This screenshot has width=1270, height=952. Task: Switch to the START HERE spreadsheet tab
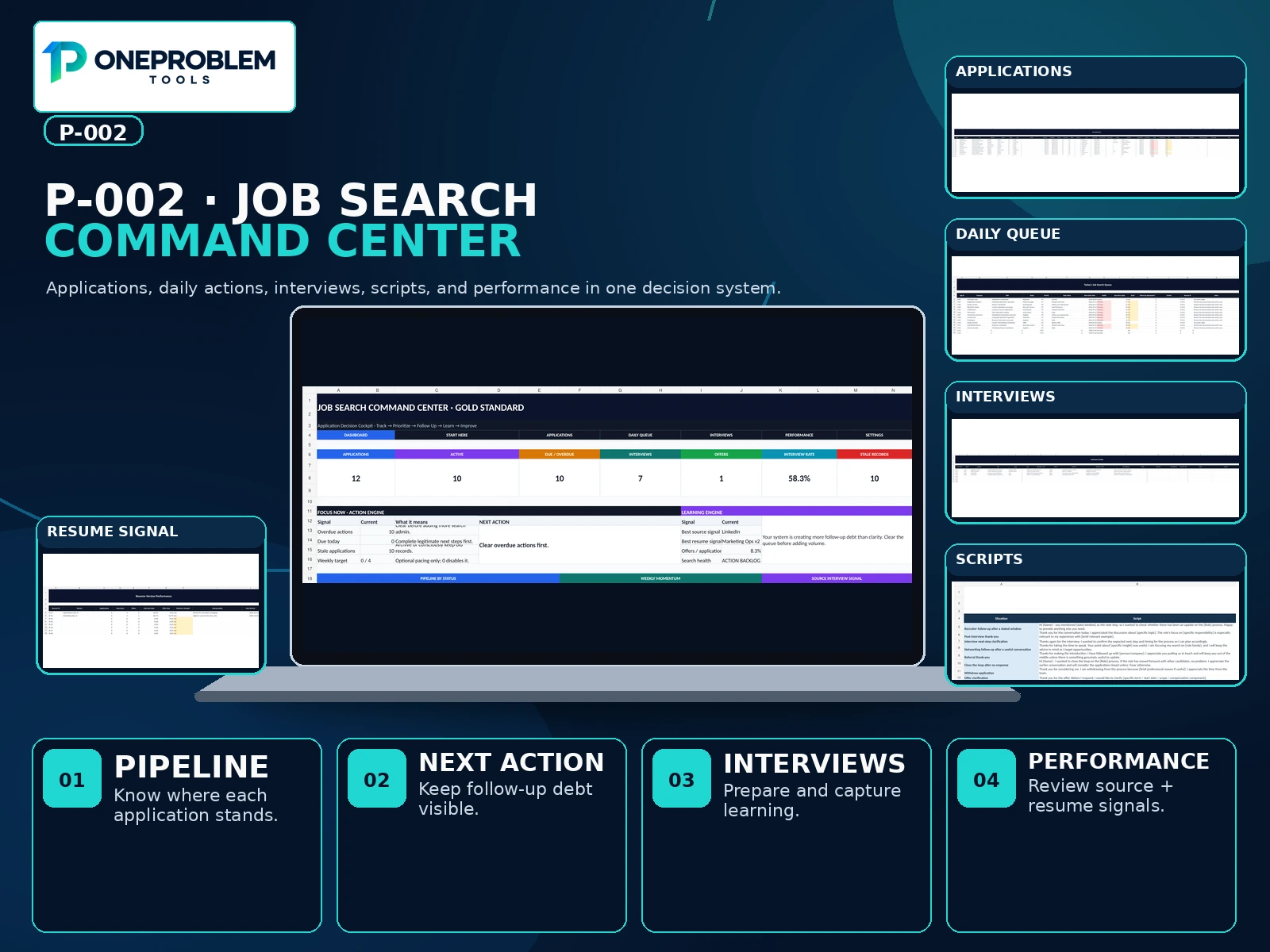(456, 435)
